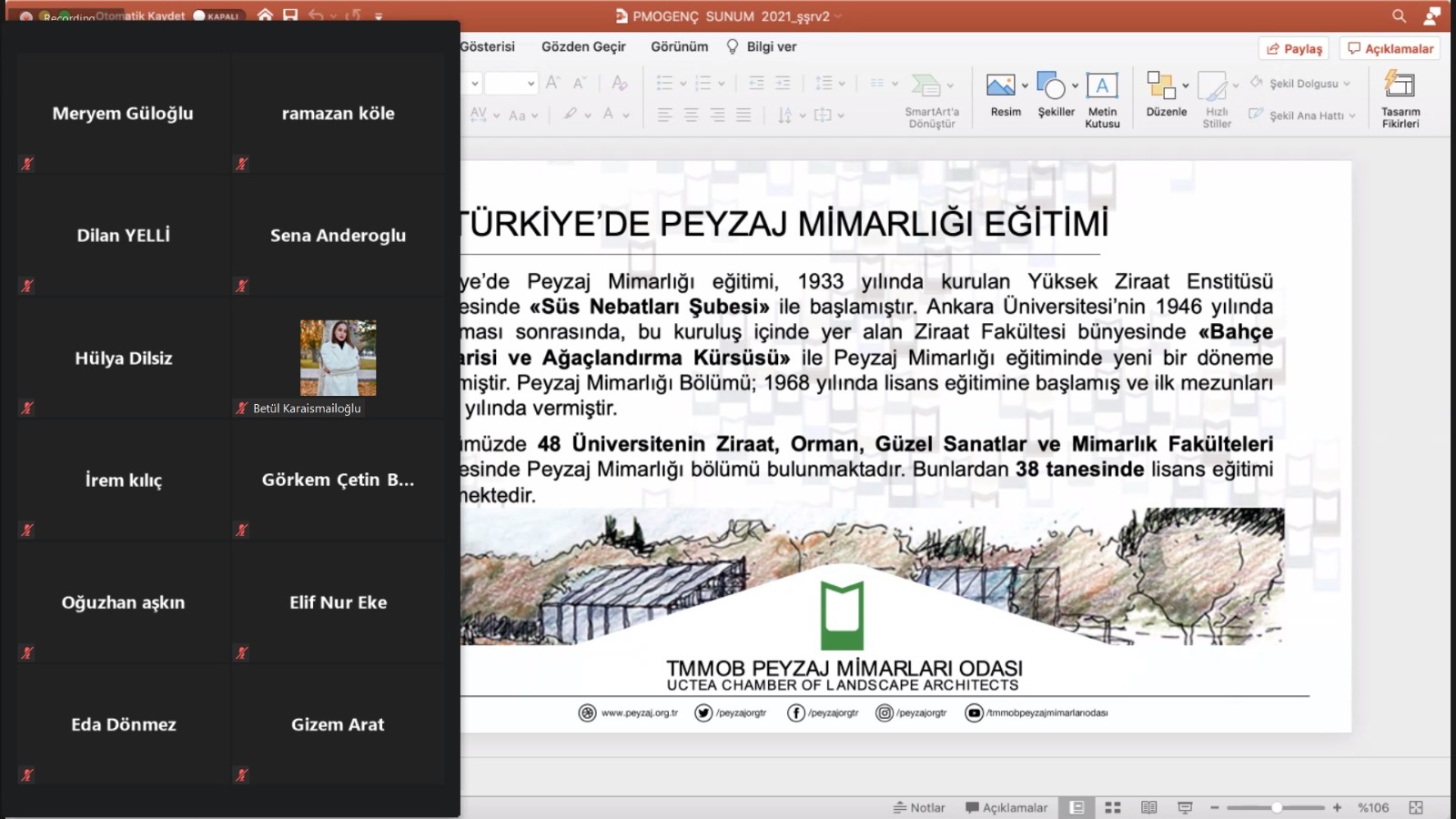This screenshot has width=1456, height=819.
Task: Click the fit-slide-to-window icon
Action: point(1416,807)
